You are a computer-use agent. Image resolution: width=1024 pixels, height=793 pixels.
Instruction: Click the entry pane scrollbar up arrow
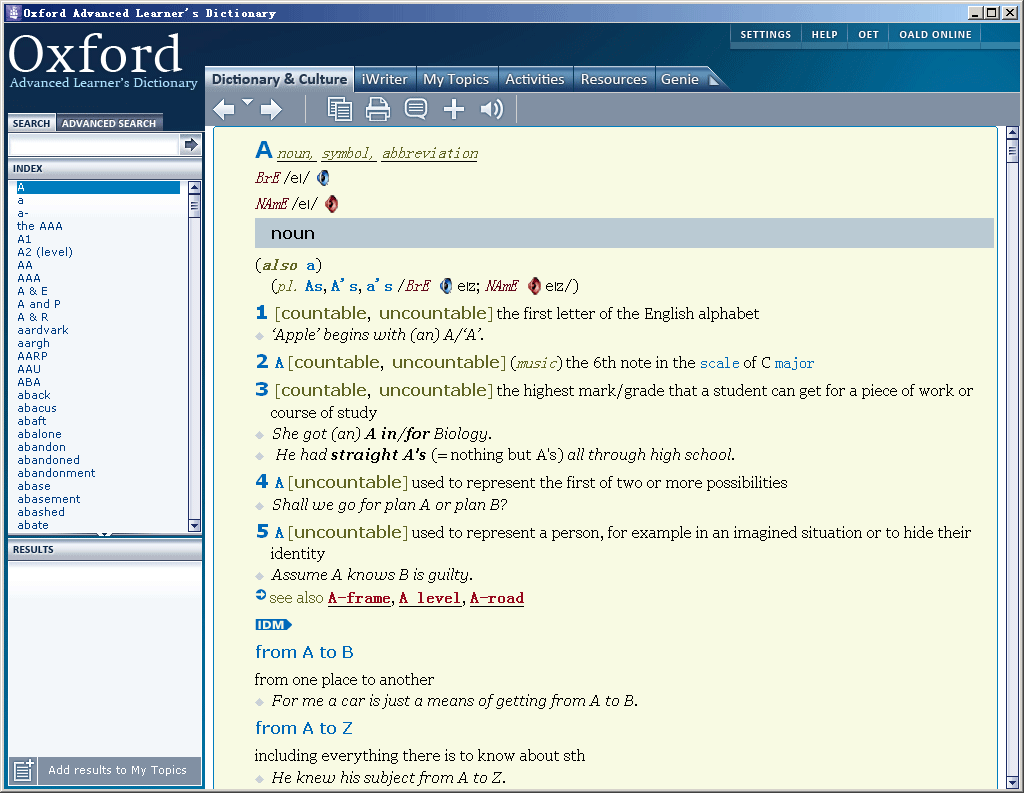[x=1012, y=133]
